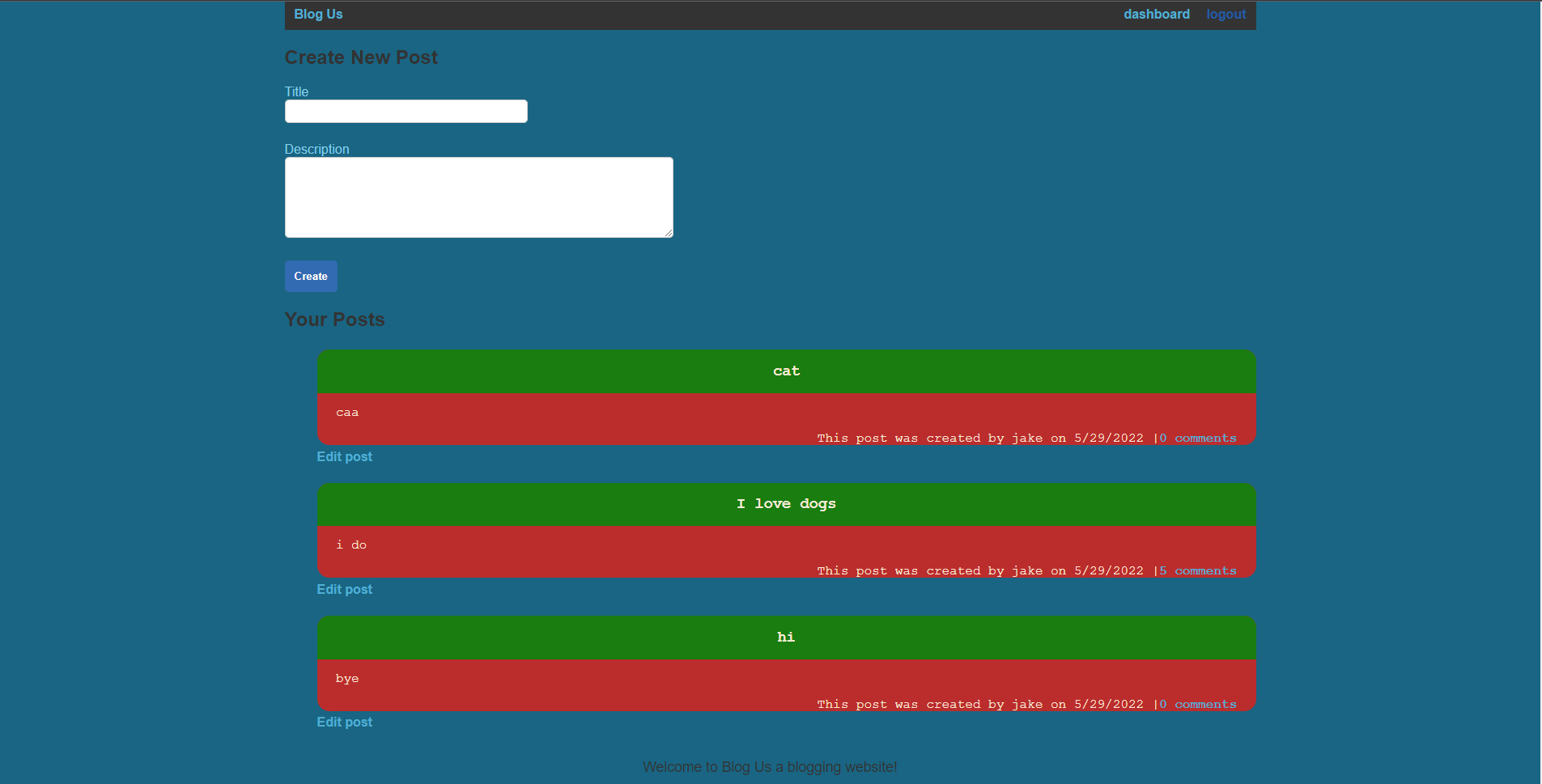Edit the post titled hi
Viewport: 1542px width, 784px height.
point(344,722)
